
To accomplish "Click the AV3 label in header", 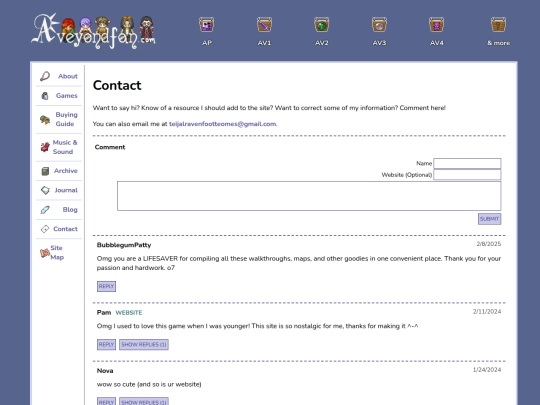I will tap(379, 43).
